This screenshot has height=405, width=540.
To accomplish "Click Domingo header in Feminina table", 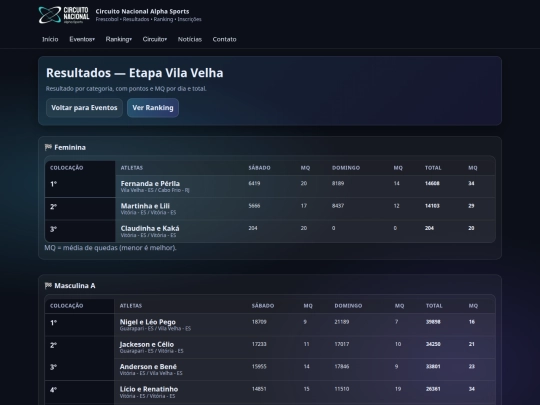I will click(346, 168).
